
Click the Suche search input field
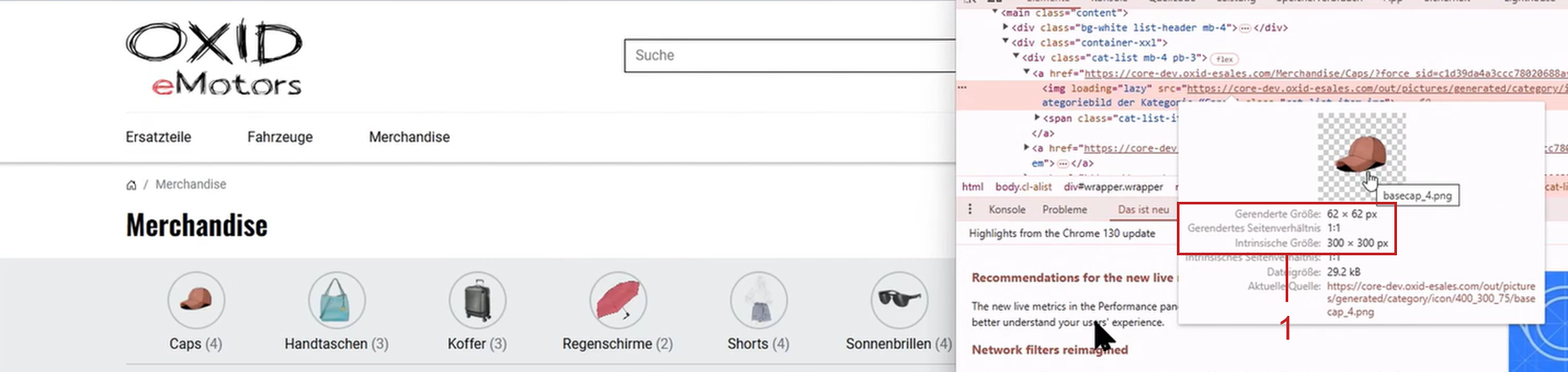[789, 55]
